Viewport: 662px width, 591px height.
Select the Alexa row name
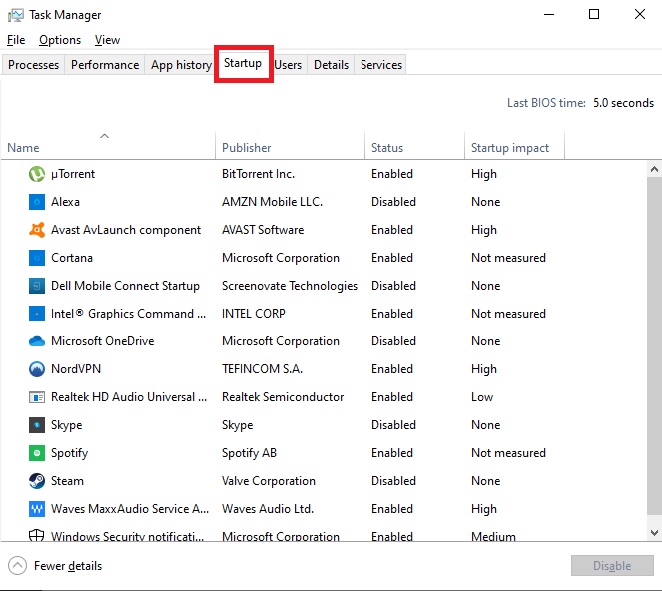pos(65,202)
